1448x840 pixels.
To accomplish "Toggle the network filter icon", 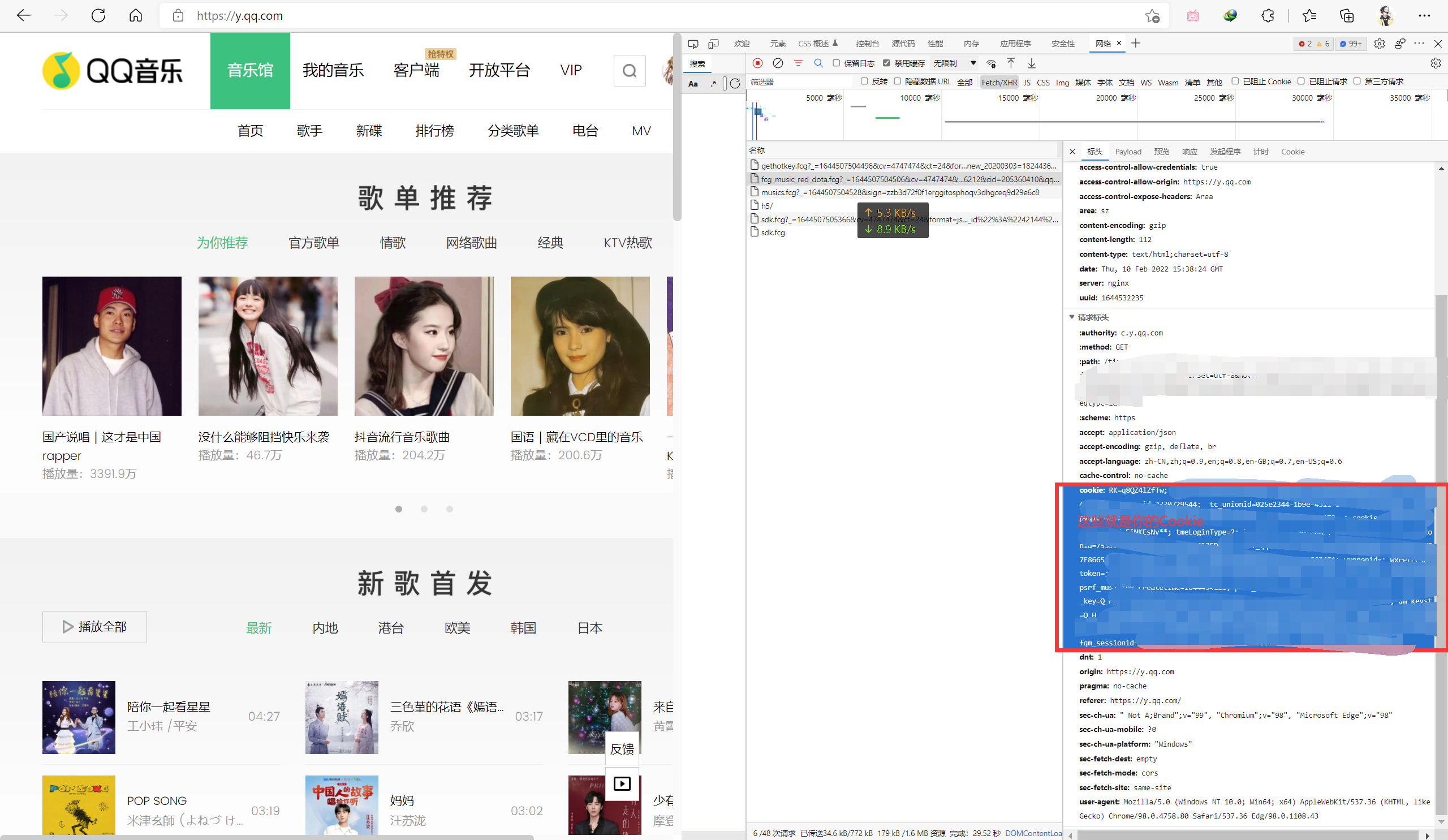I will point(798,63).
